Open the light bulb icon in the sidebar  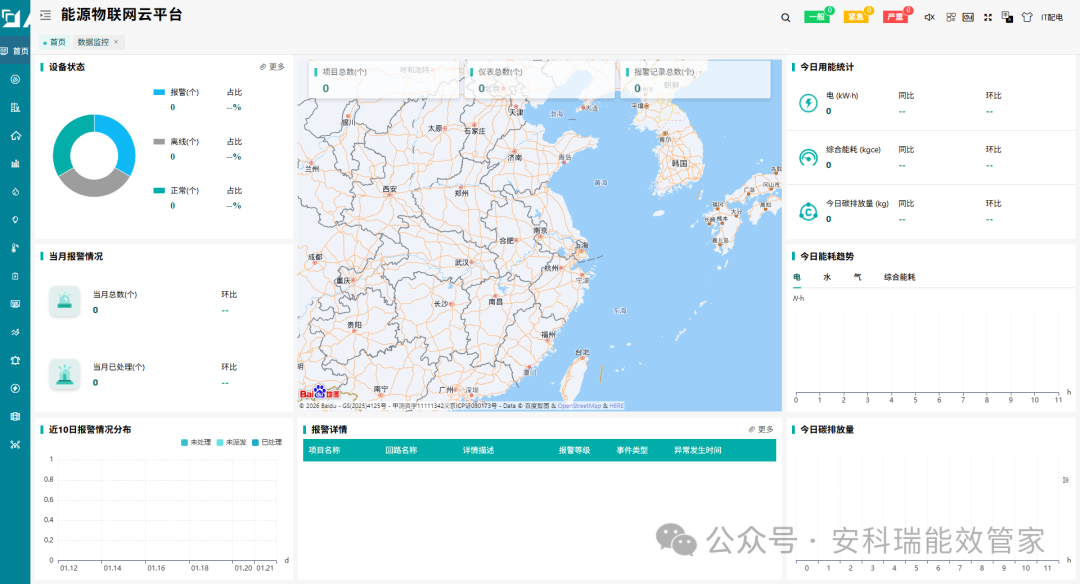[15, 220]
